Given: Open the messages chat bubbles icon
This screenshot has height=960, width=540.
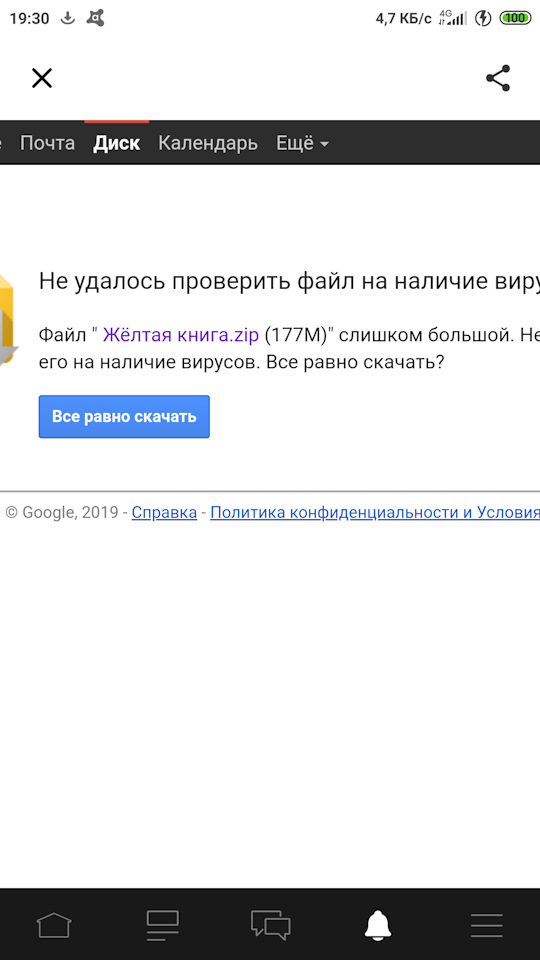Looking at the screenshot, I should (x=270, y=924).
